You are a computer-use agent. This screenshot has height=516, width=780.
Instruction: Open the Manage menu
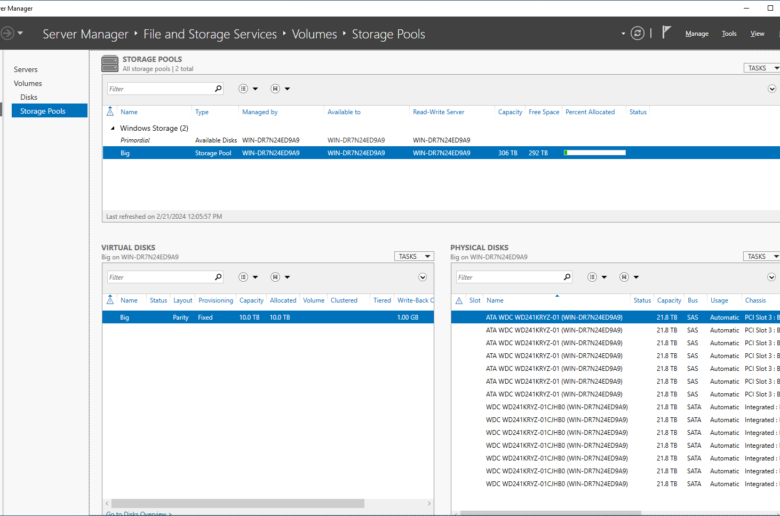(696, 34)
